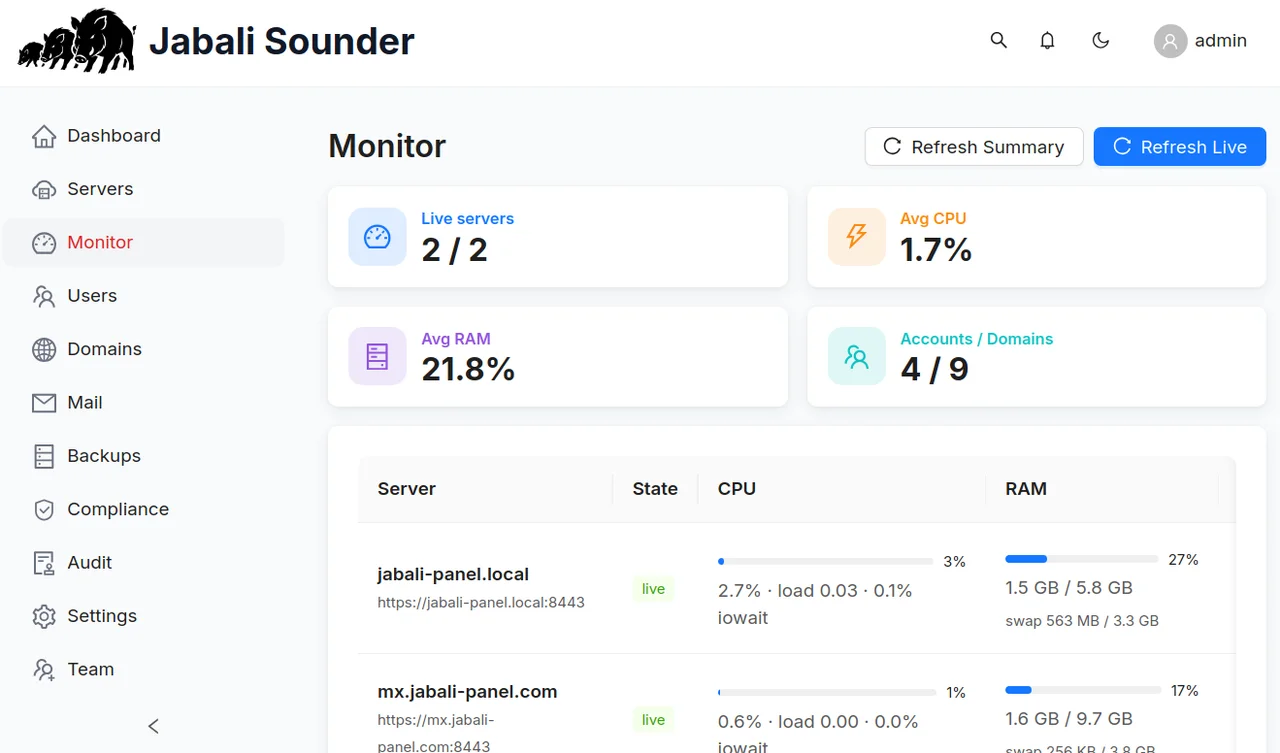This screenshot has width=1280, height=753.
Task: Open Settings via the gear icon
Action: click(44, 616)
